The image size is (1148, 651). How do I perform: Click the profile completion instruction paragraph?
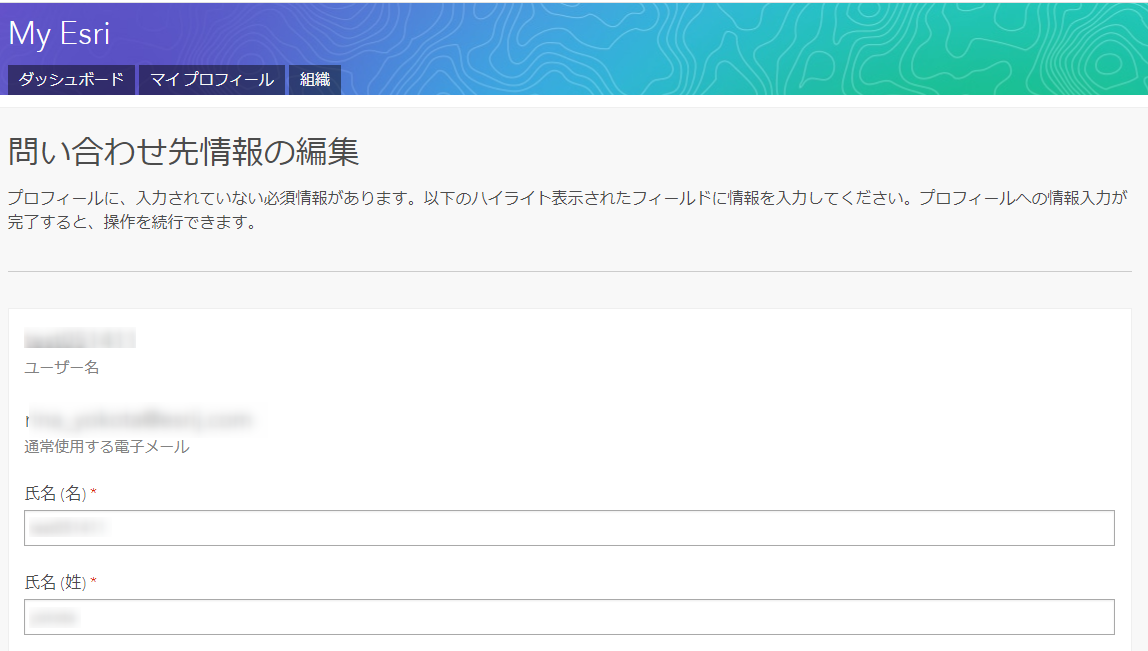(568, 209)
